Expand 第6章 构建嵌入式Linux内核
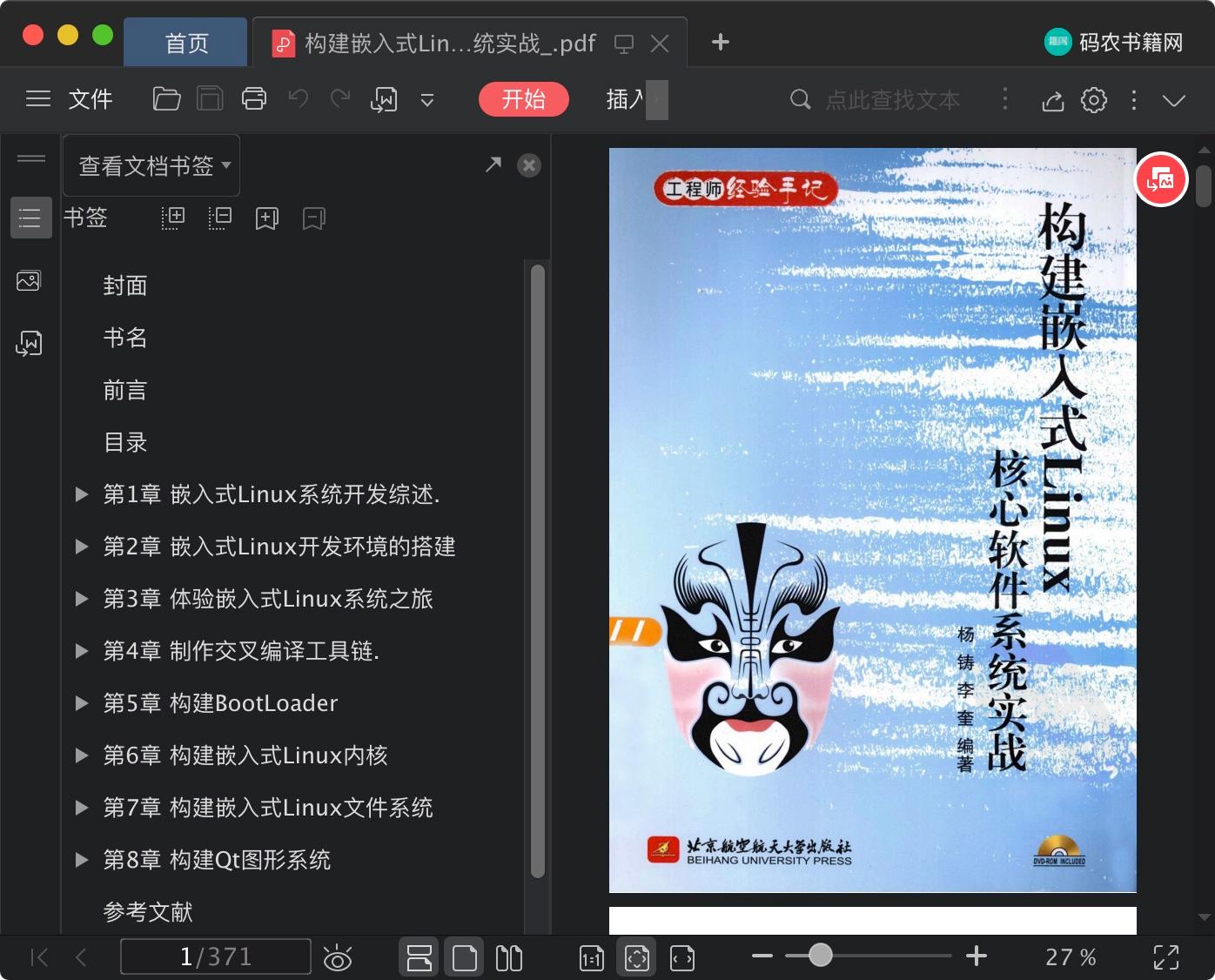The width and height of the screenshot is (1215, 980). pyautogui.click(x=82, y=755)
